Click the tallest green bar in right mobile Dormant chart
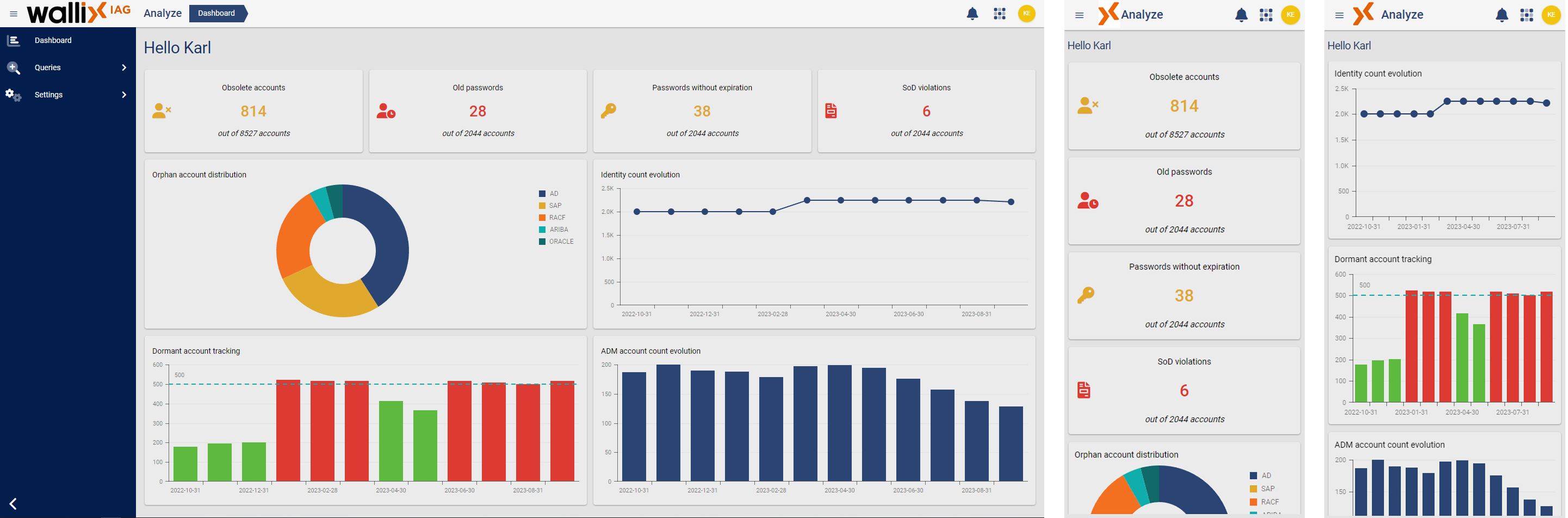1568x518 pixels. (1462, 358)
